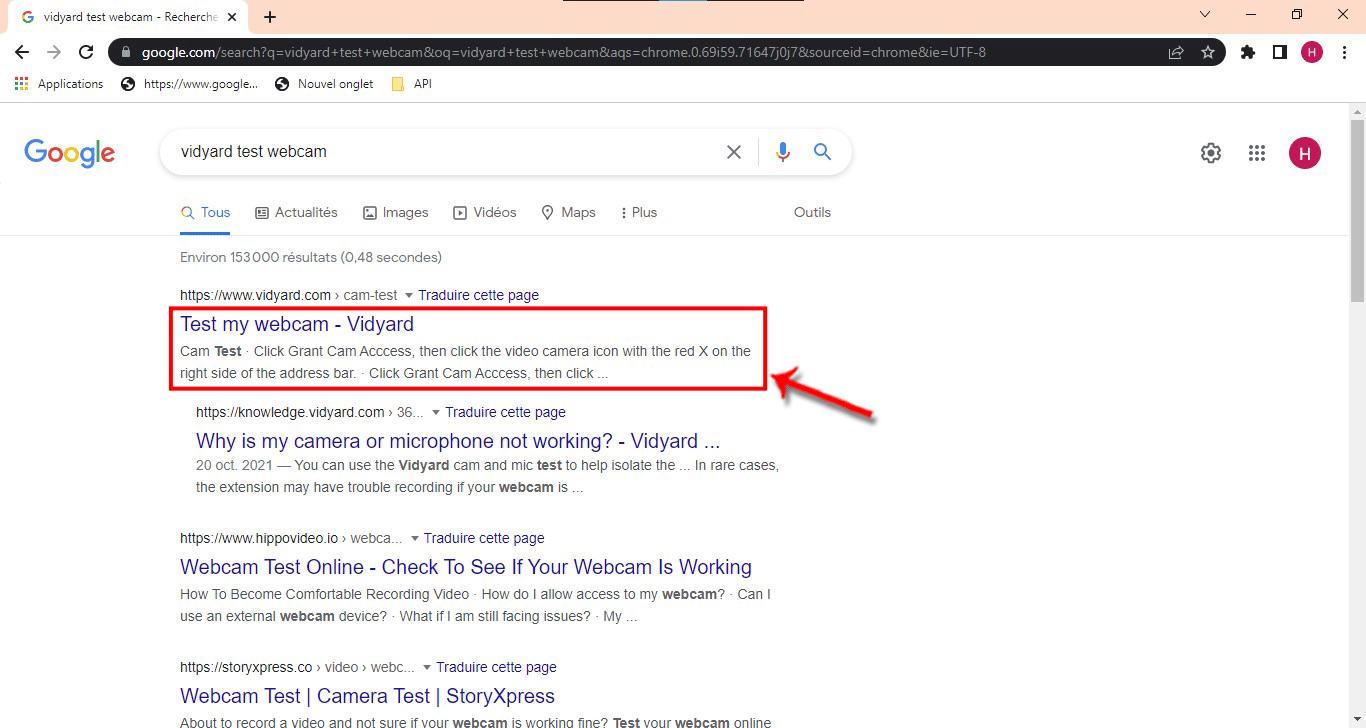Switch to the Maps tab
Viewport: 1366px width, 728px height.
pyautogui.click(x=568, y=212)
